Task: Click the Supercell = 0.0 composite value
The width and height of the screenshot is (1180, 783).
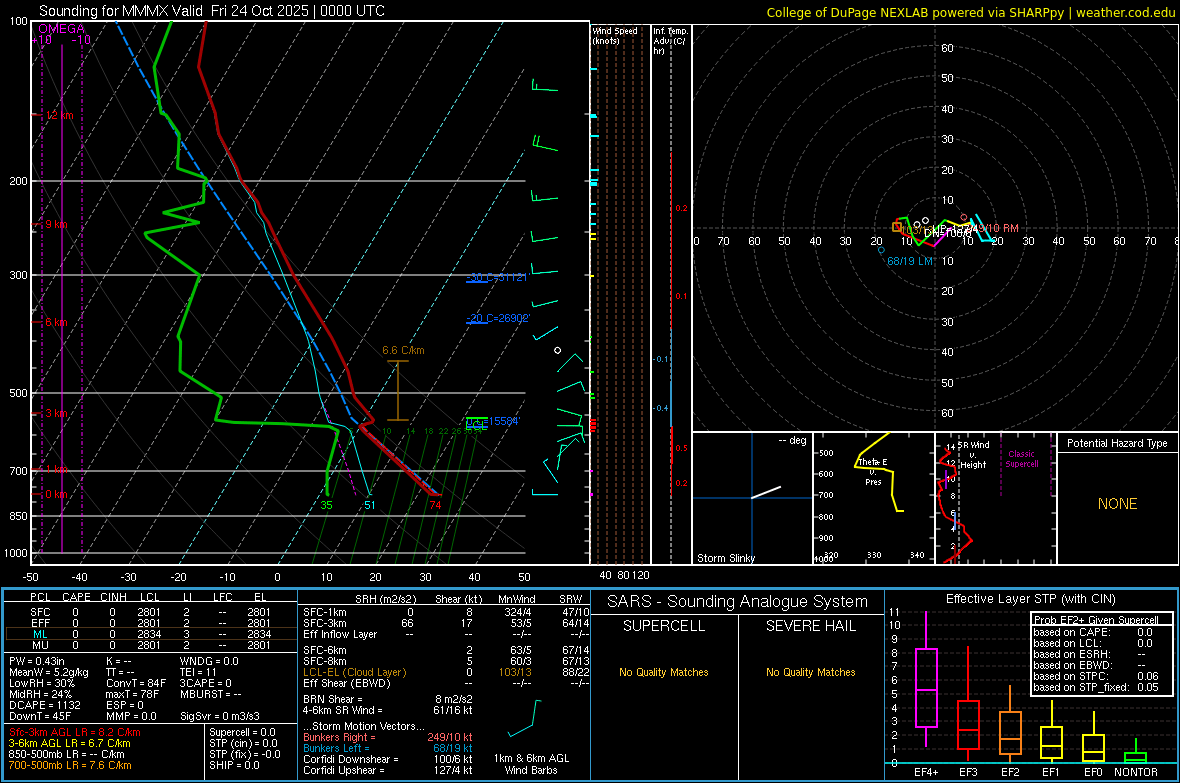Action: tap(242, 732)
